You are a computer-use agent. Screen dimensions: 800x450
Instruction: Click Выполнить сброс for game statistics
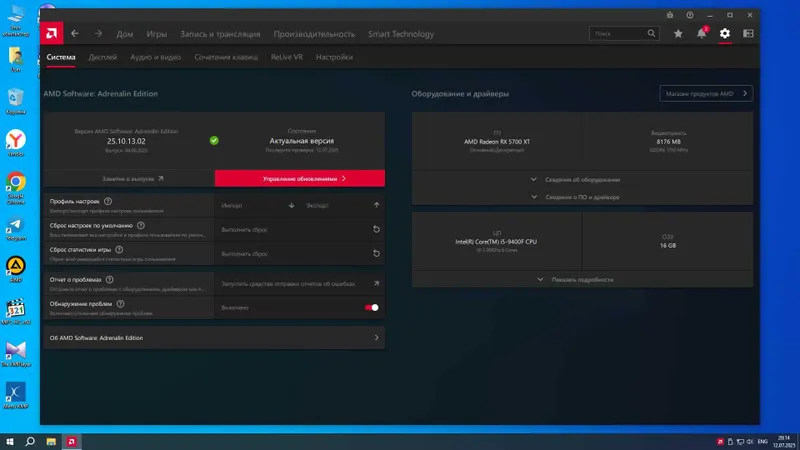click(299, 254)
